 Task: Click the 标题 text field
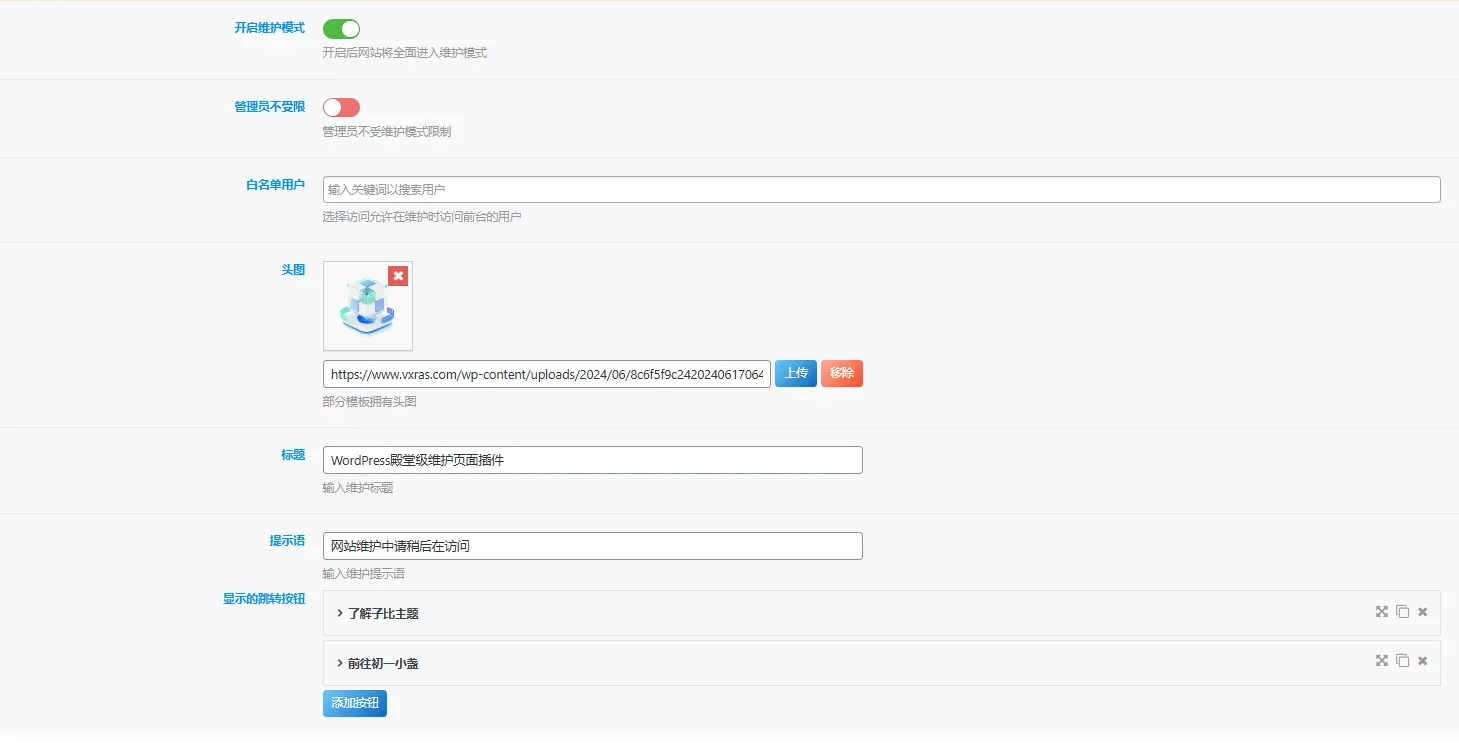point(592,460)
